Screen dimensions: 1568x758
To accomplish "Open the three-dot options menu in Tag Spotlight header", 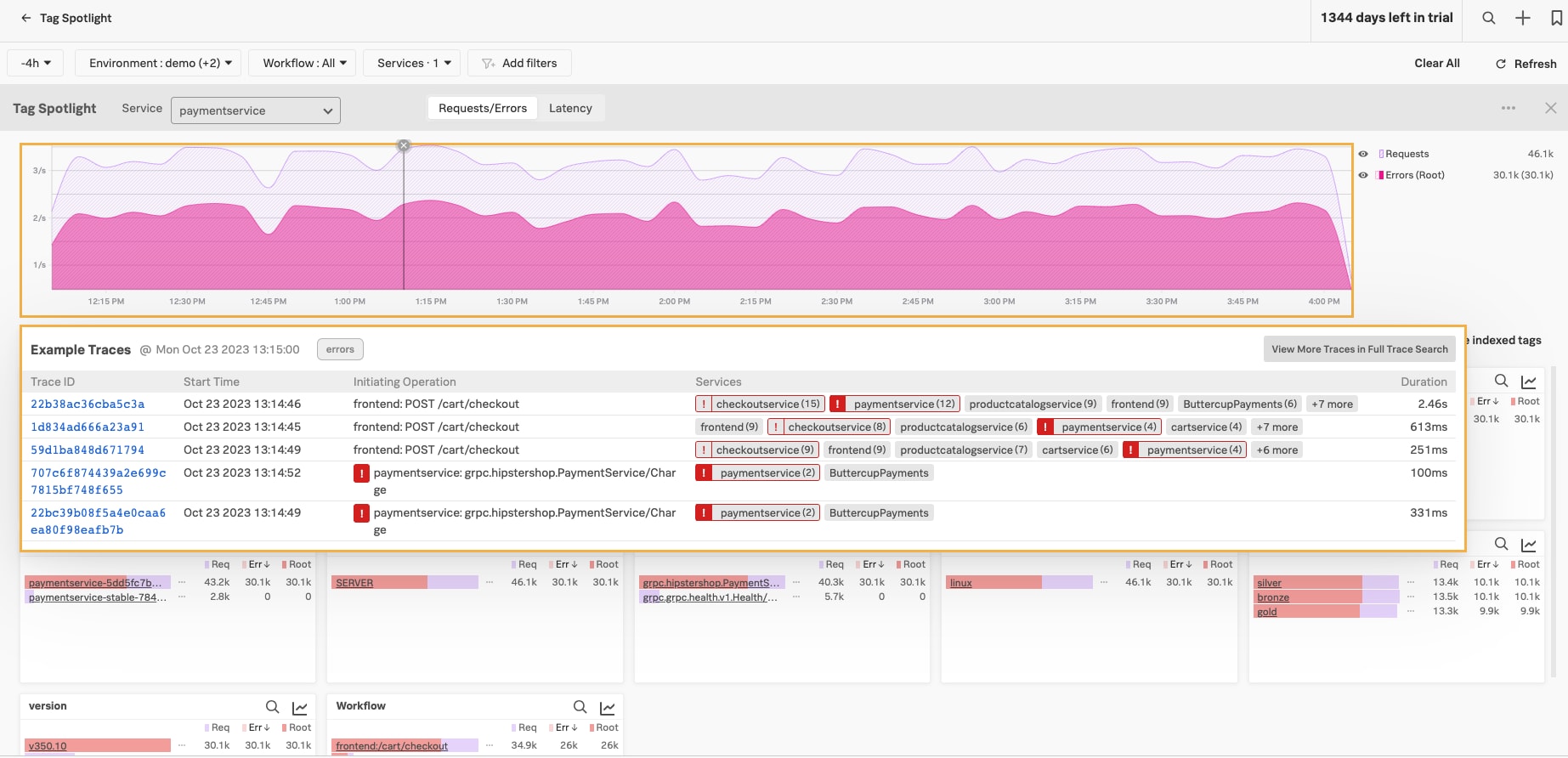I will [x=1509, y=108].
